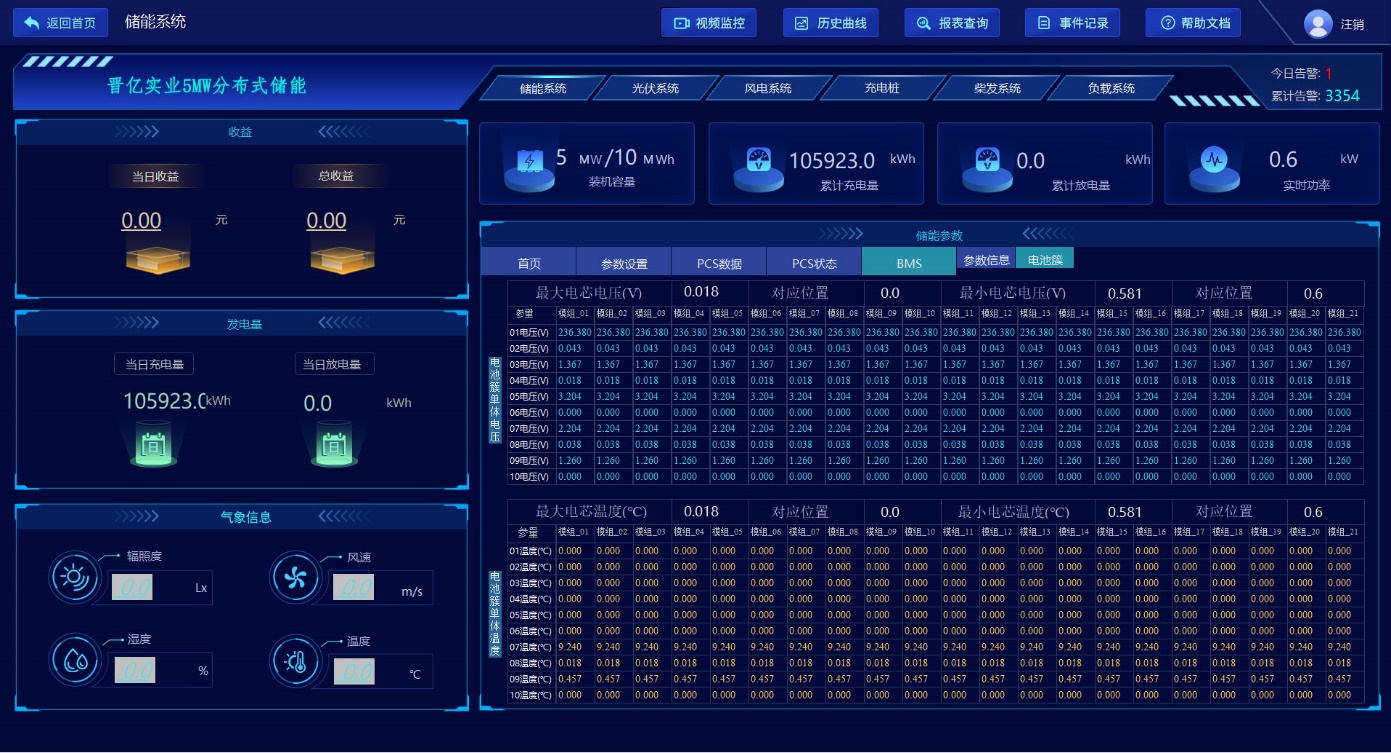Image resolution: width=1391 pixels, height=753 pixels.
Task: Click the humidity water drop icon
Action: coord(74,660)
